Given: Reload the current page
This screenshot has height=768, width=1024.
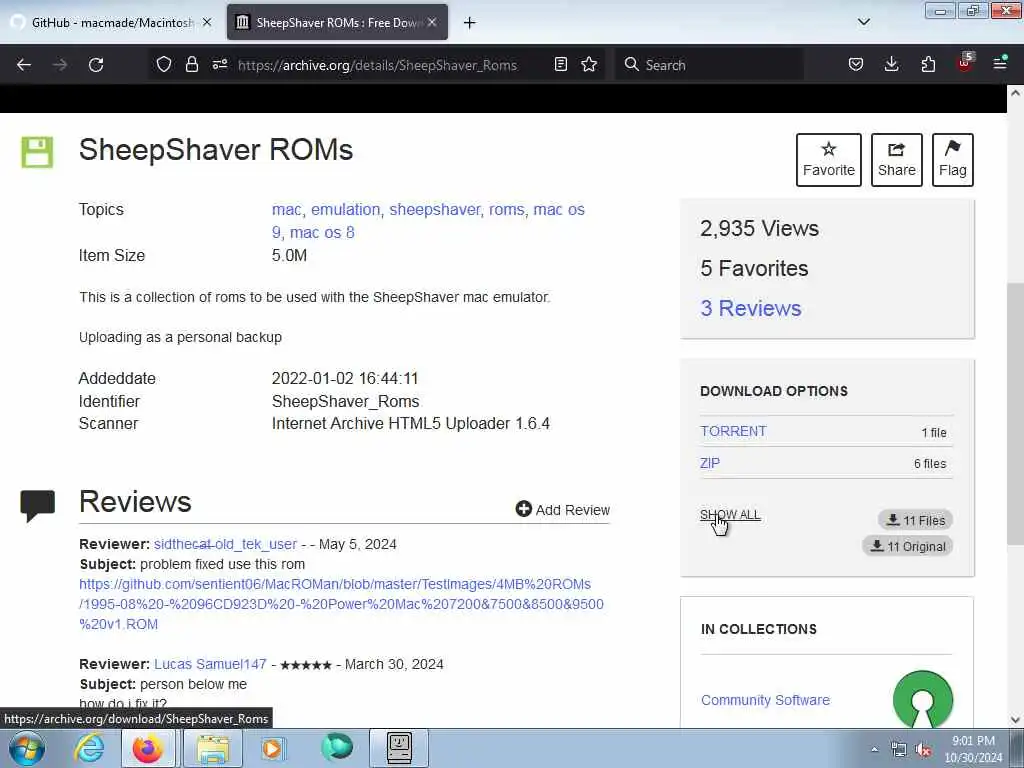Looking at the screenshot, I should tap(96, 65).
